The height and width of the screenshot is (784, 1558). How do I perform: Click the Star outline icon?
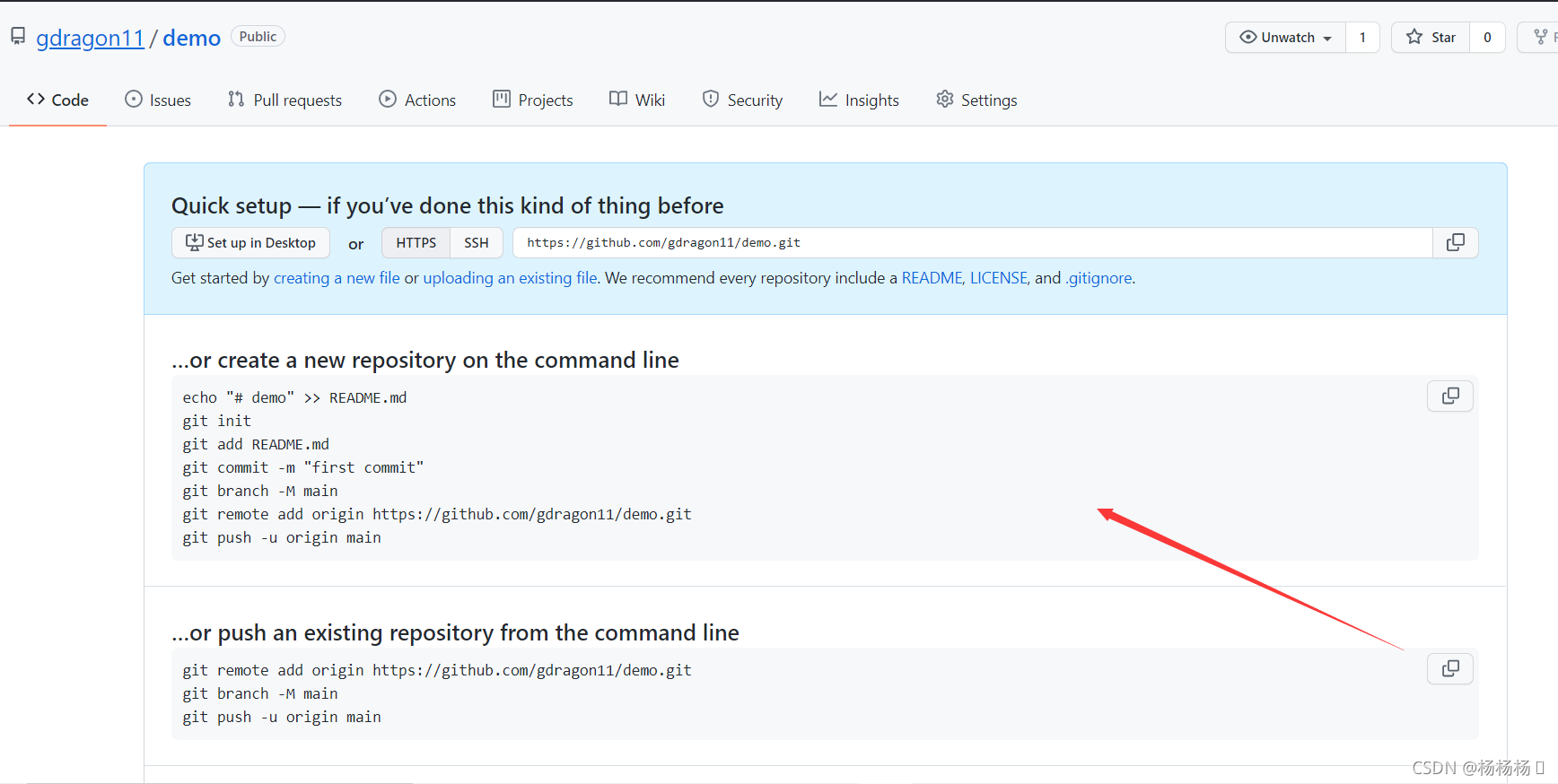(x=1414, y=37)
